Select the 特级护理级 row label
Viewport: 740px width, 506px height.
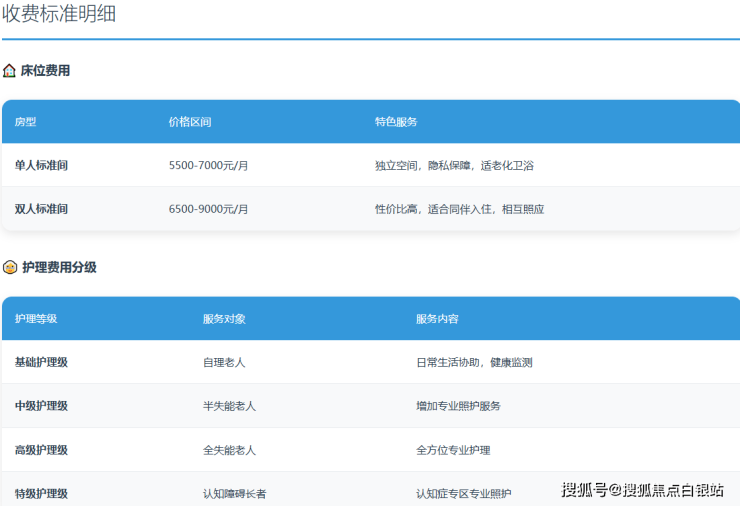(41, 494)
